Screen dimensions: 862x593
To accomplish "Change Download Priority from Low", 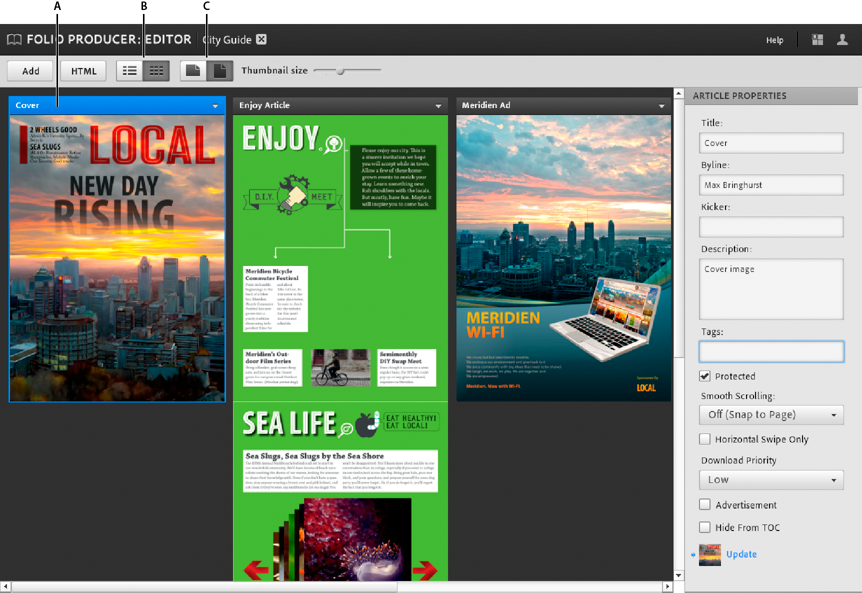I will (x=771, y=480).
